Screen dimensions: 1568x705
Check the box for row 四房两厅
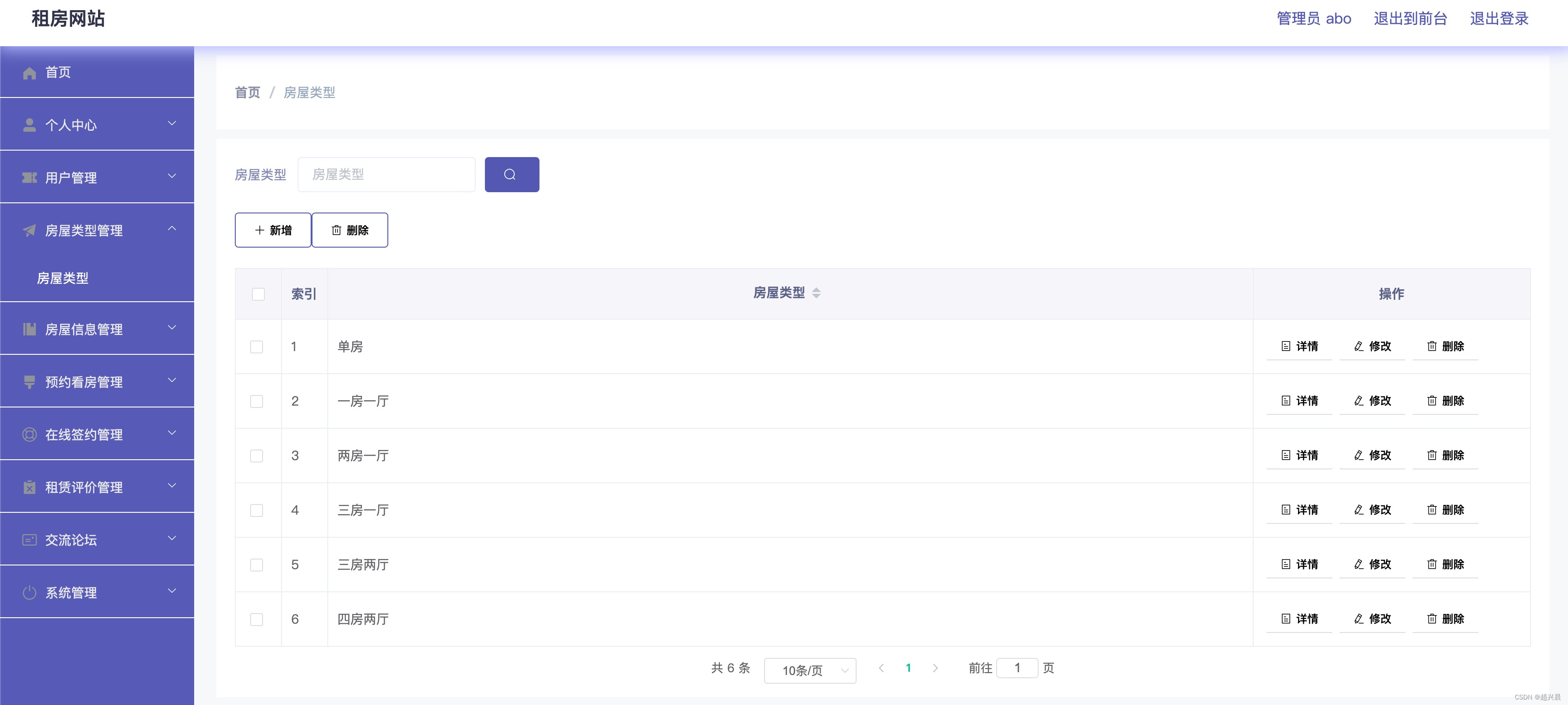(256, 619)
